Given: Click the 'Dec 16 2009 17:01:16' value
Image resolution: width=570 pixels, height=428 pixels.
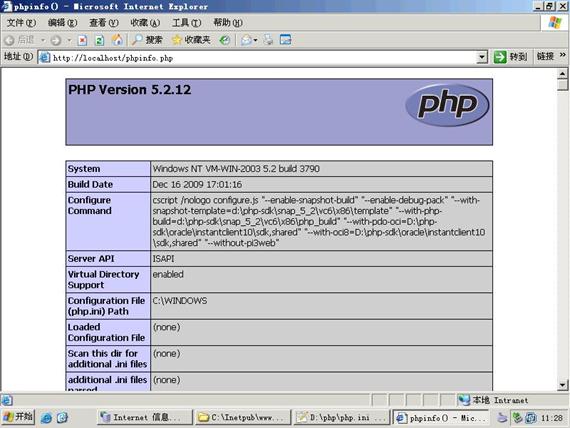Looking at the screenshot, I should (197, 184).
